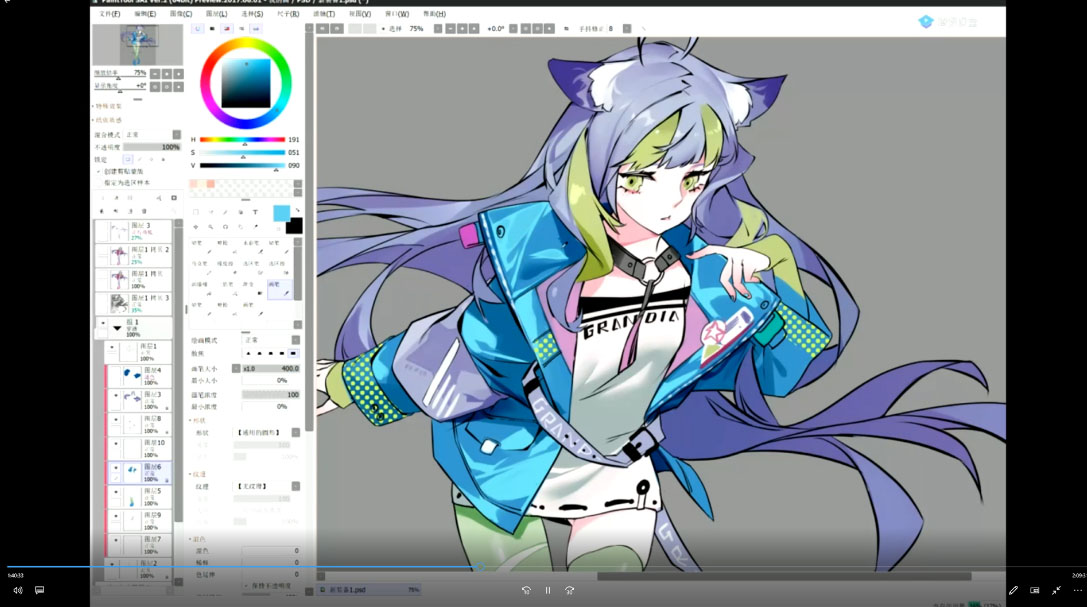Hide layer 图层7 via its eye
Image resolution: width=1087 pixels, height=607 pixels.
116,541
